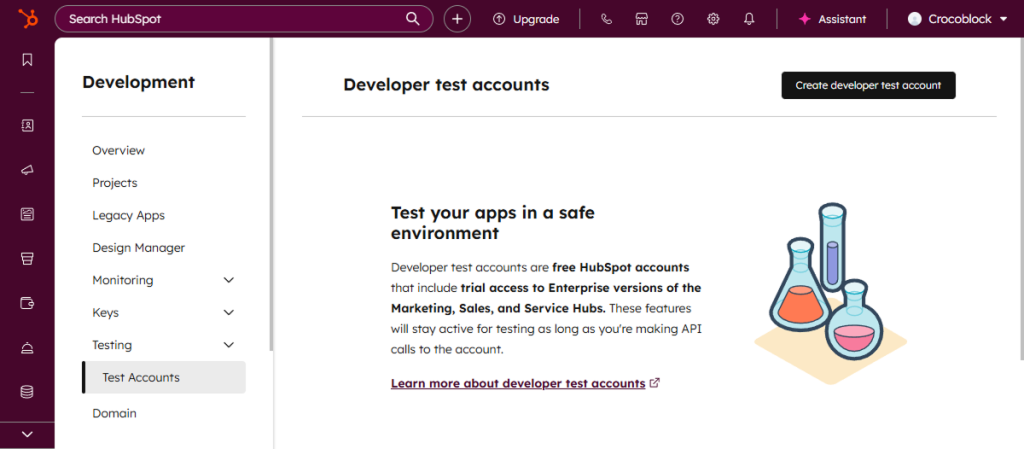Click the Developer test accounts heading

pos(446,85)
